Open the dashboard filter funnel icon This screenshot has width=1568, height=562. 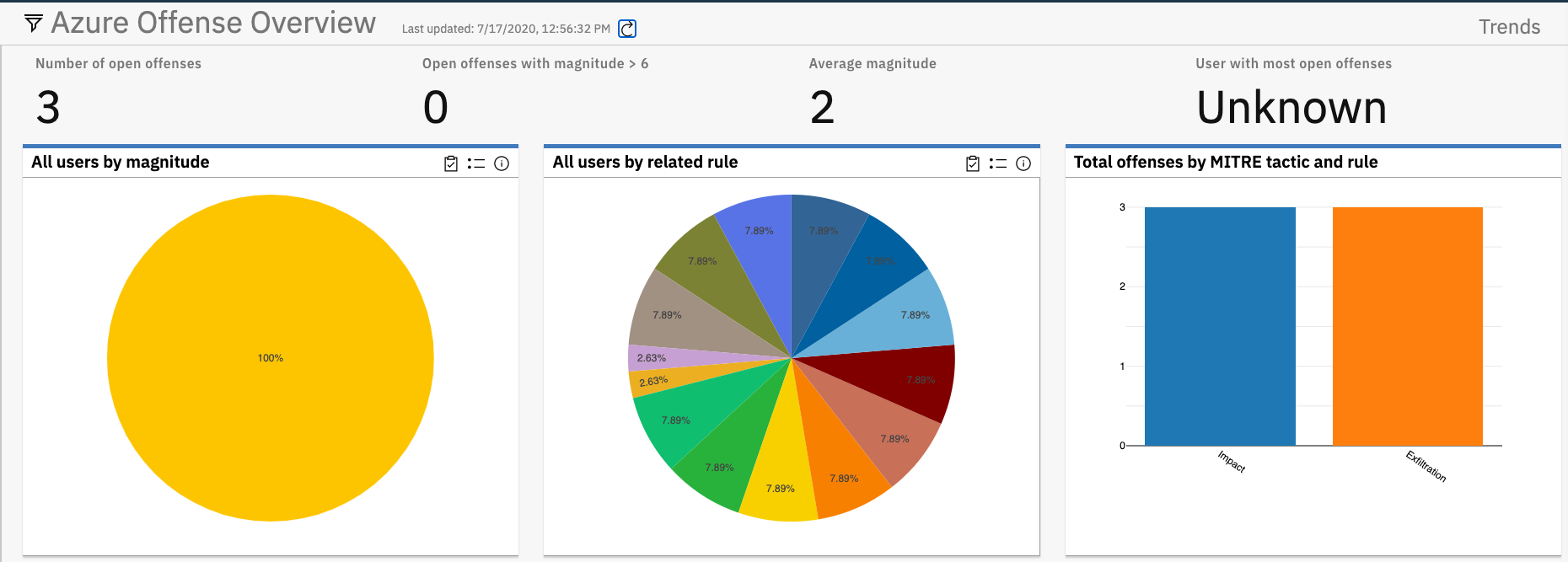[x=34, y=23]
